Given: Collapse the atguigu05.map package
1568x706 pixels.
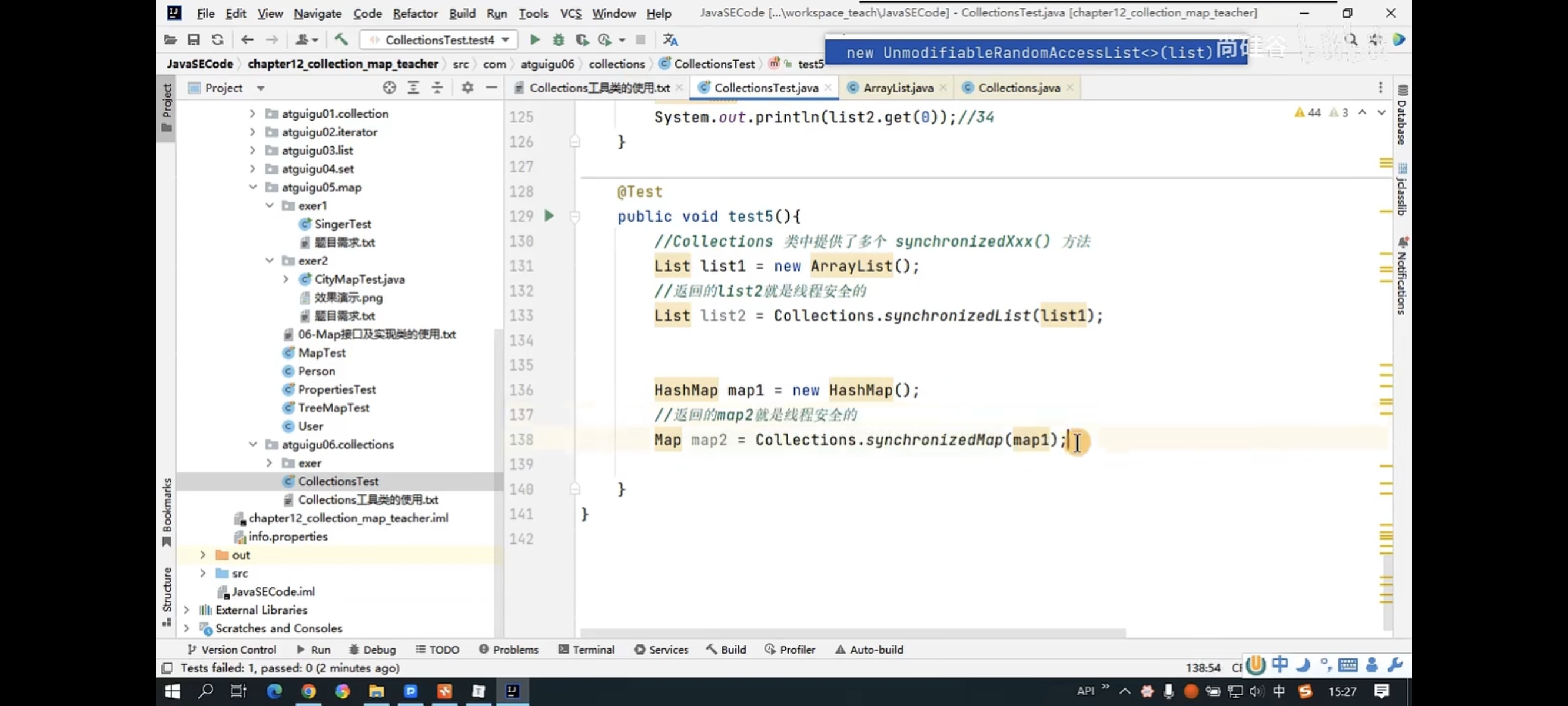Looking at the screenshot, I should coord(253,187).
